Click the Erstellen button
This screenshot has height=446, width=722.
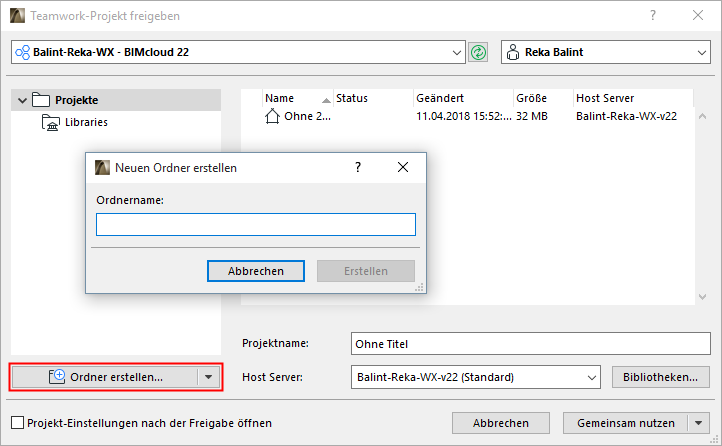pyautogui.click(x=366, y=271)
